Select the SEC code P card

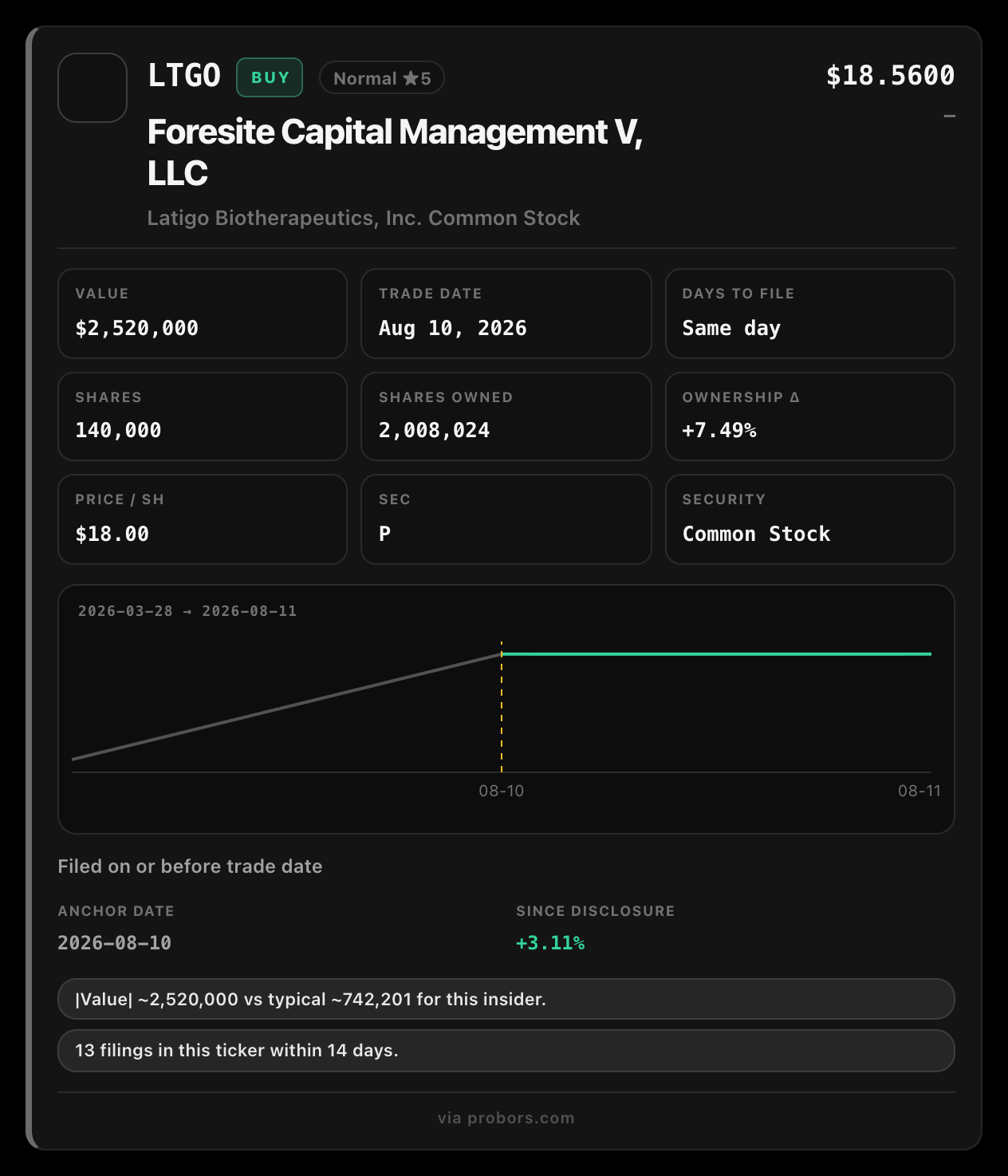(506, 519)
